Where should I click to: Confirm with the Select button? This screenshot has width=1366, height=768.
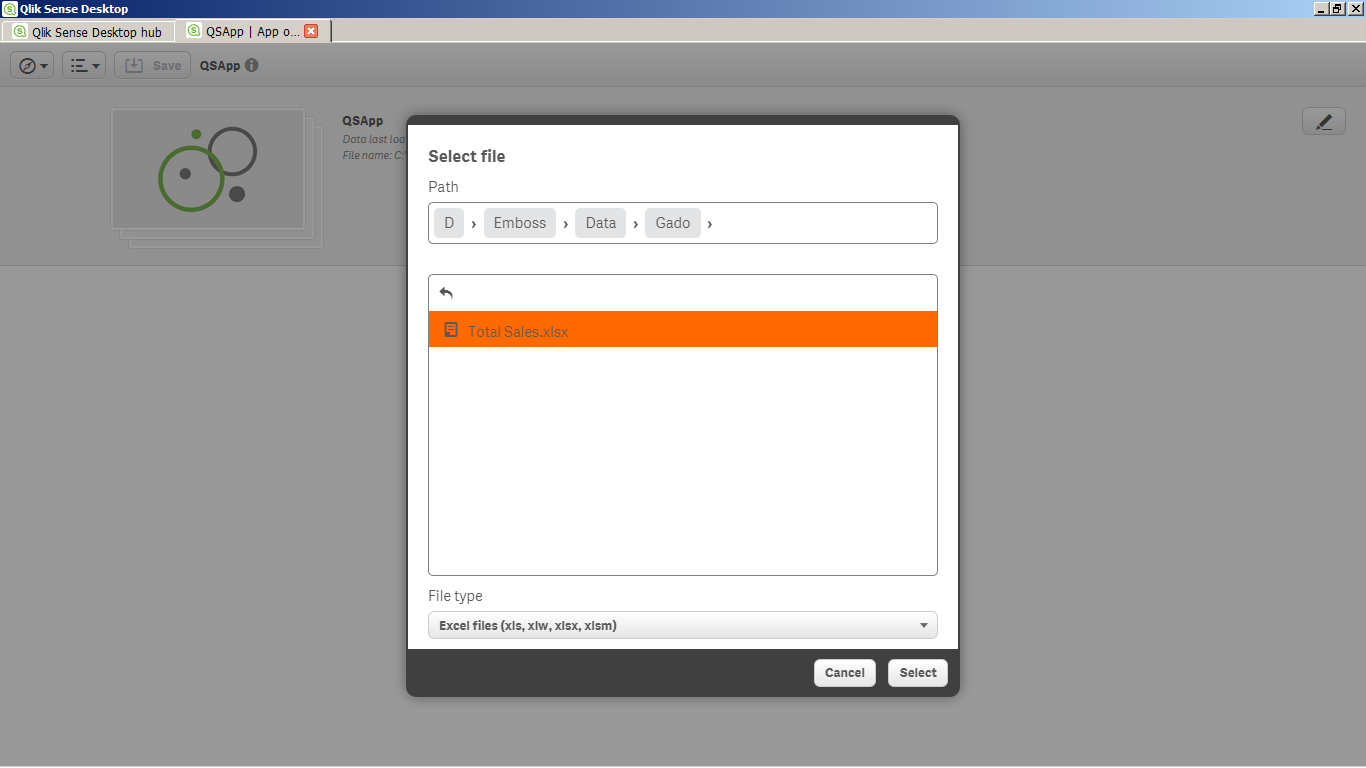918,673
